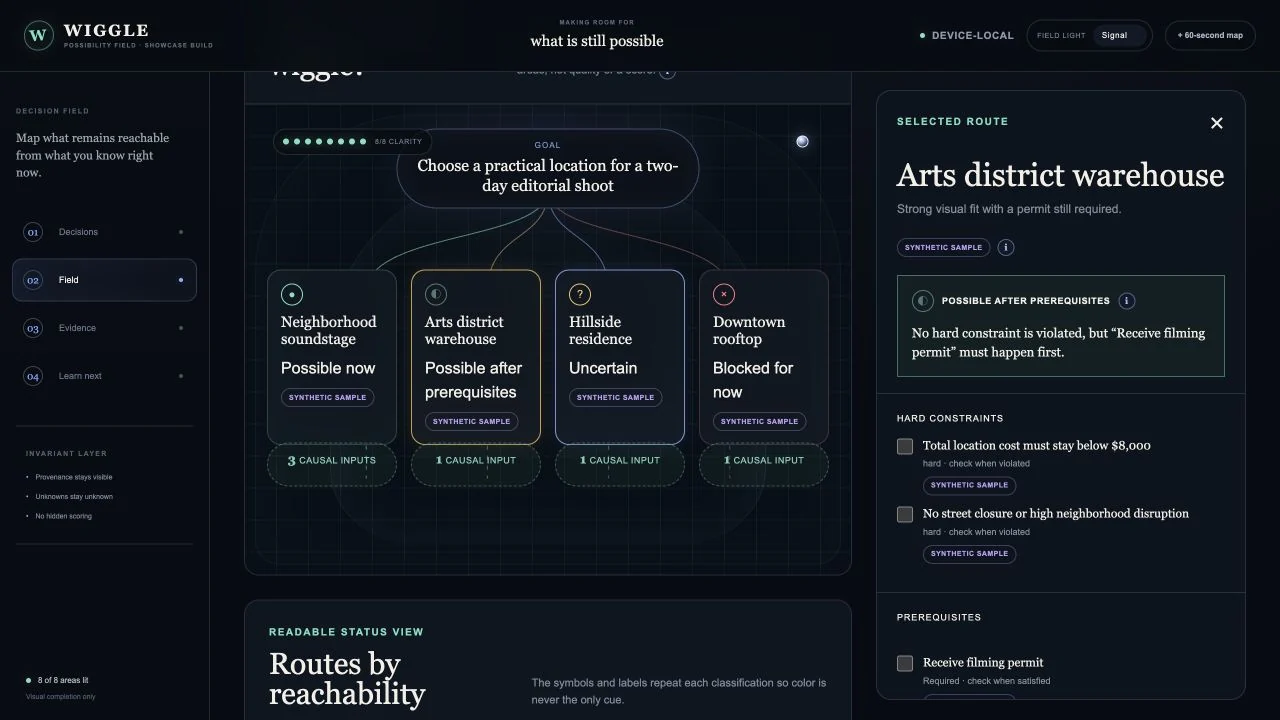This screenshot has height=720, width=1280.
Task: Click the Wiggle W logo icon
Action: pos(38,36)
